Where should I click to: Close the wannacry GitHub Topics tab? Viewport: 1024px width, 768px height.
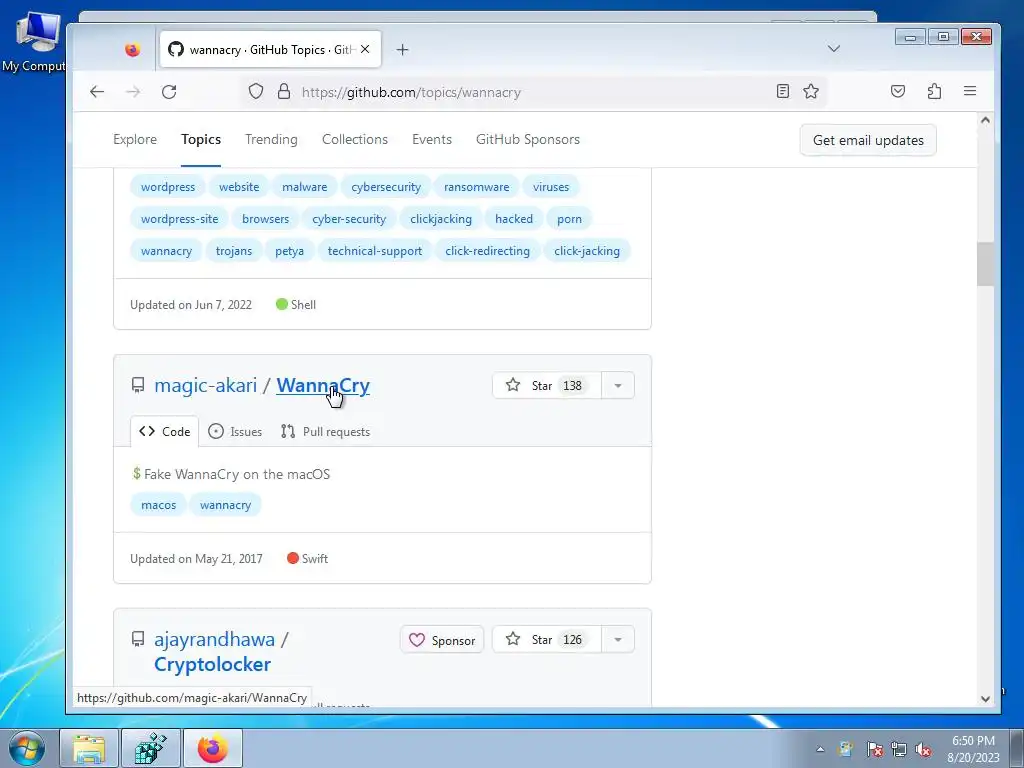[365, 49]
